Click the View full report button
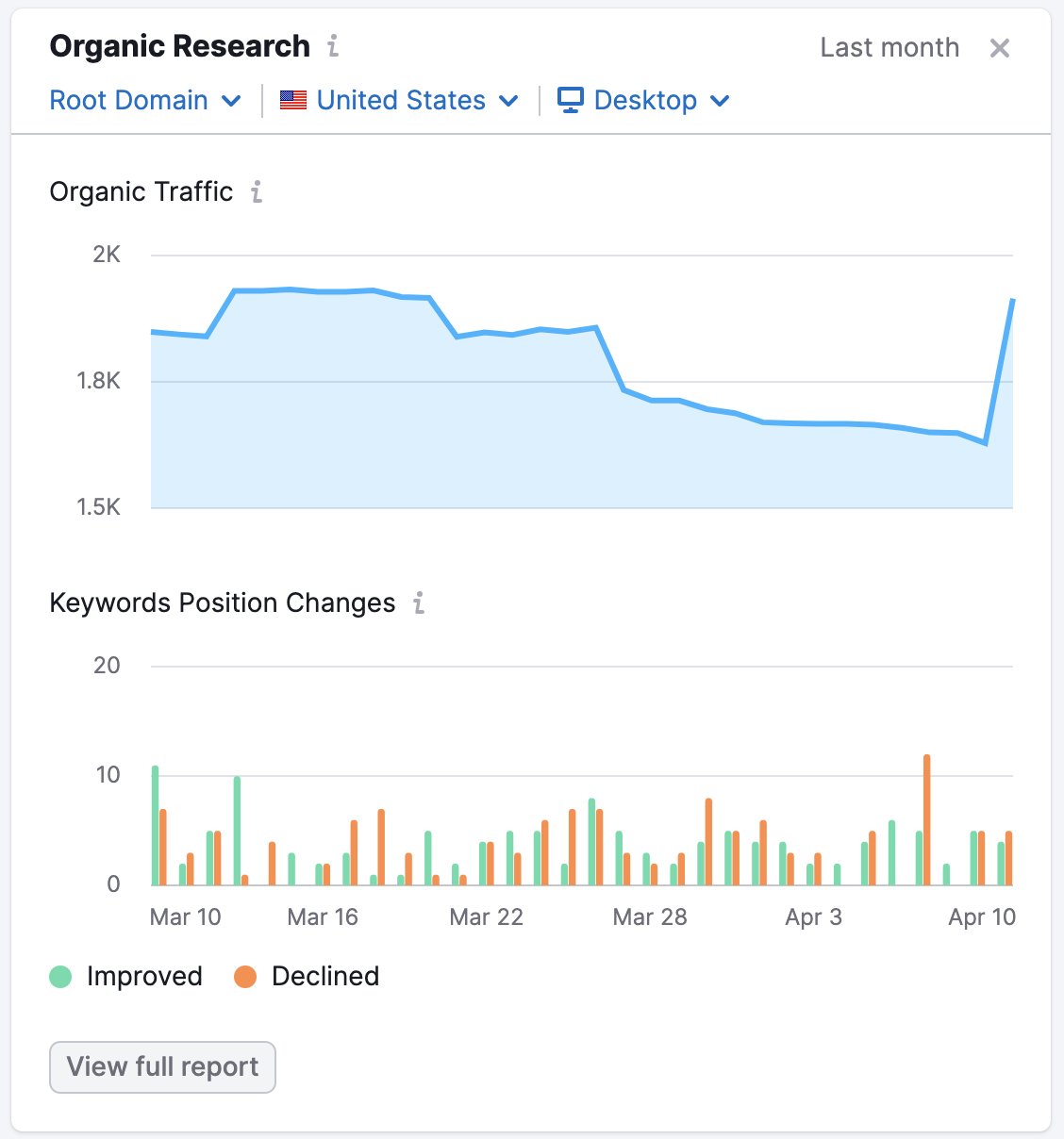This screenshot has width=1064, height=1139. click(161, 1066)
